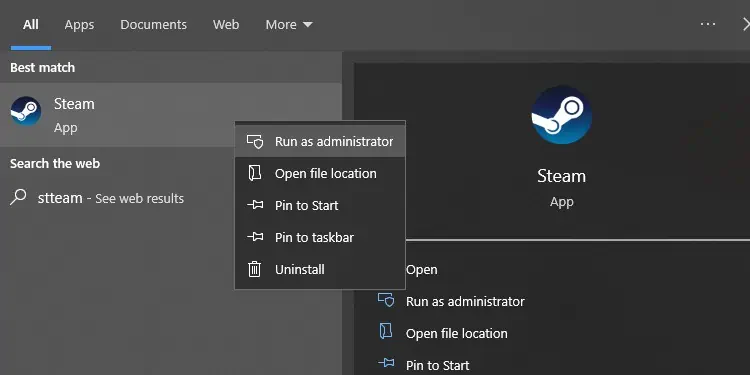The width and height of the screenshot is (750, 375).
Task: Click the Steam icon in best match
Action: (x=26, y=111)
